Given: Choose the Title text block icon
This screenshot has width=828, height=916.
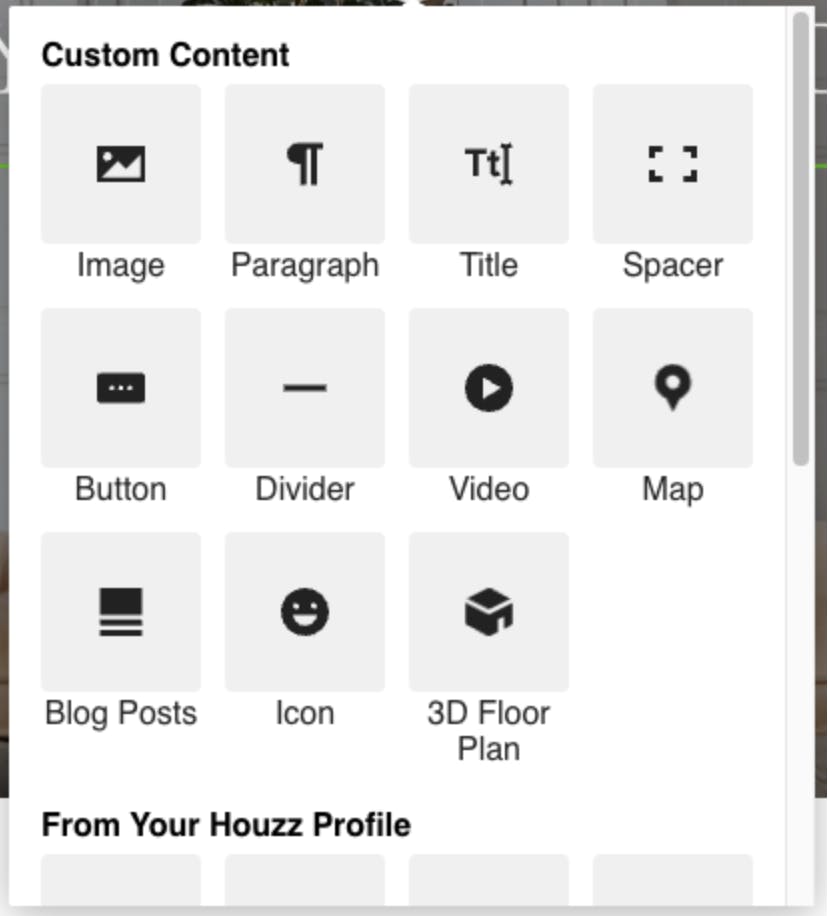Looking at the screenshot, I should click(x=489, y=164).
